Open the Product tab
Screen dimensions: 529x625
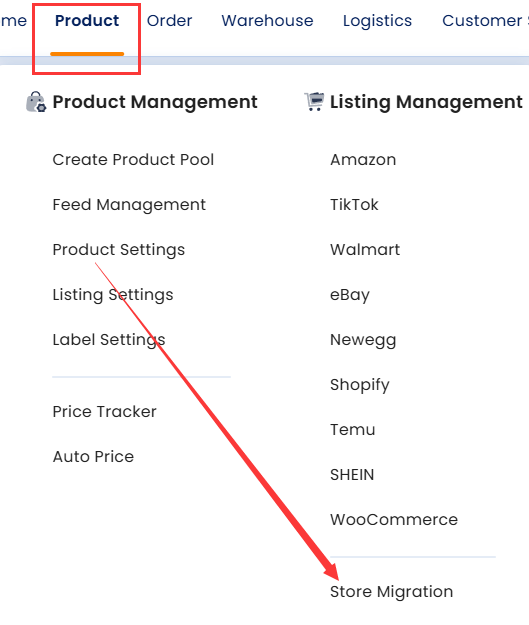pyautogui.click(x=87, y=21)
